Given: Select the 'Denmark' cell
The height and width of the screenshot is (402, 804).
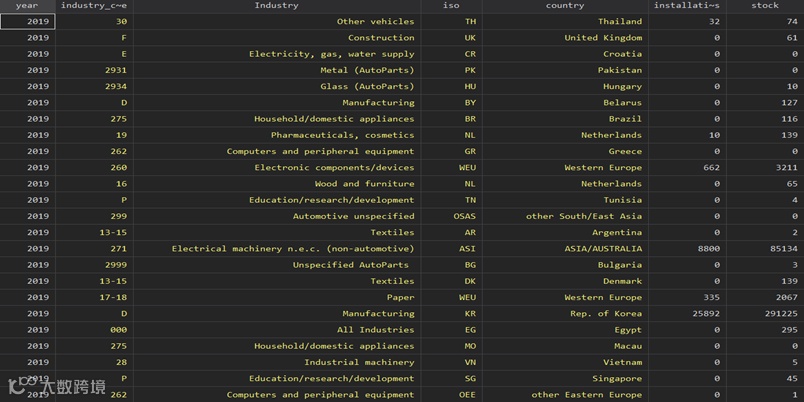Looking at the screenshot, I should pos(565,282).
